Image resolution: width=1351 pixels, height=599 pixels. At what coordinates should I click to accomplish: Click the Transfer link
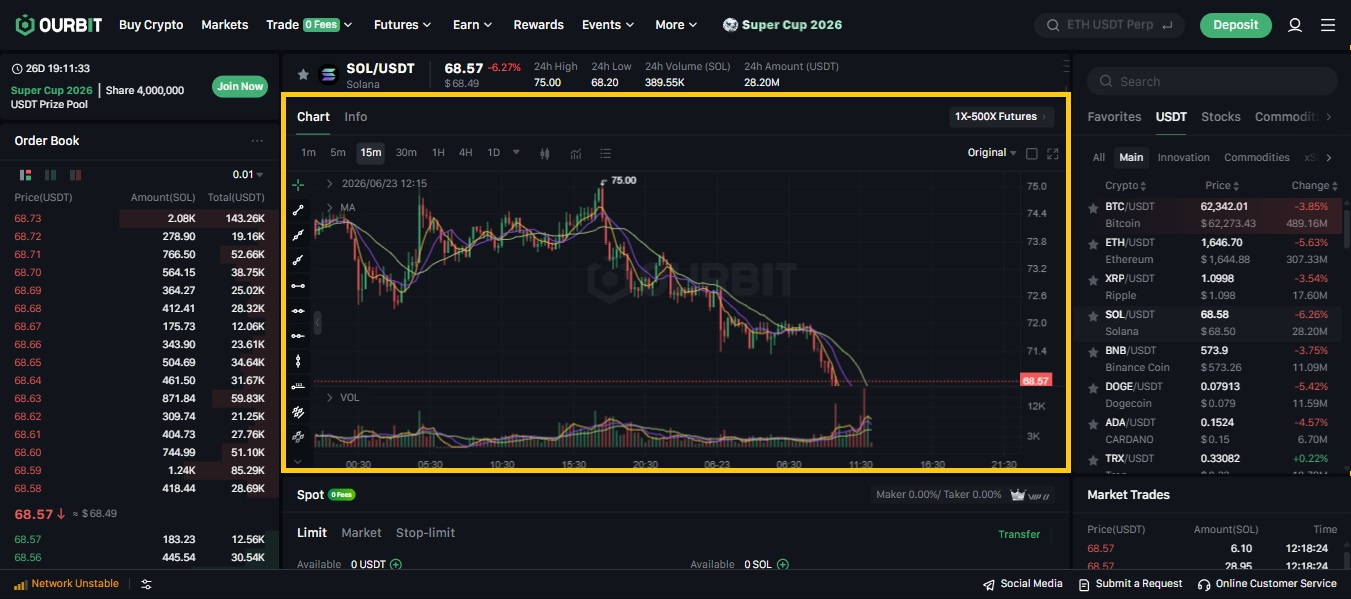tap(1019, 534)
